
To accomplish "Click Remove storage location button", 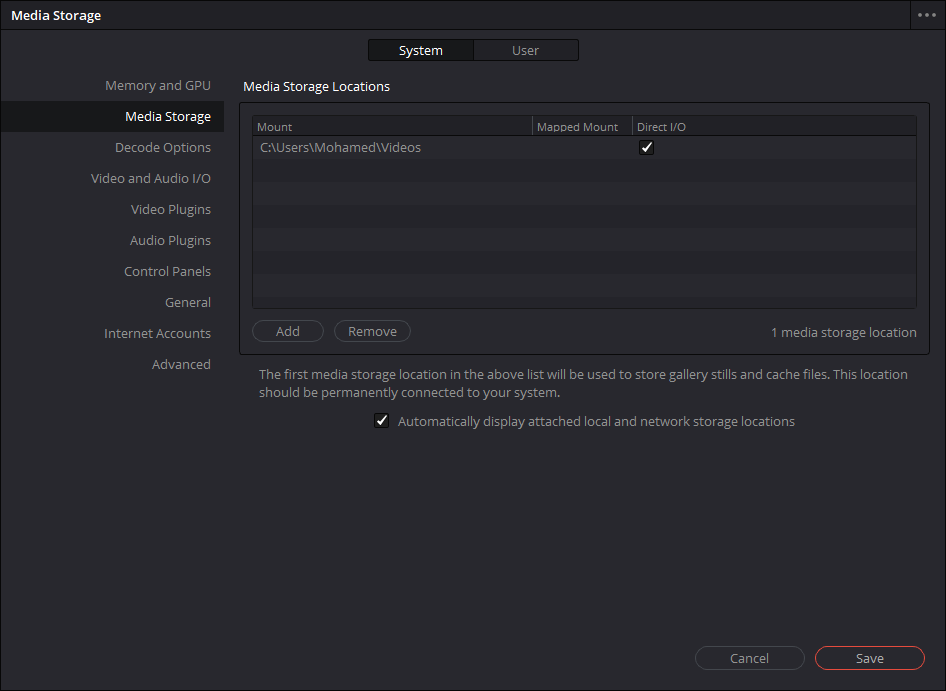I will (x=372, y=331).
